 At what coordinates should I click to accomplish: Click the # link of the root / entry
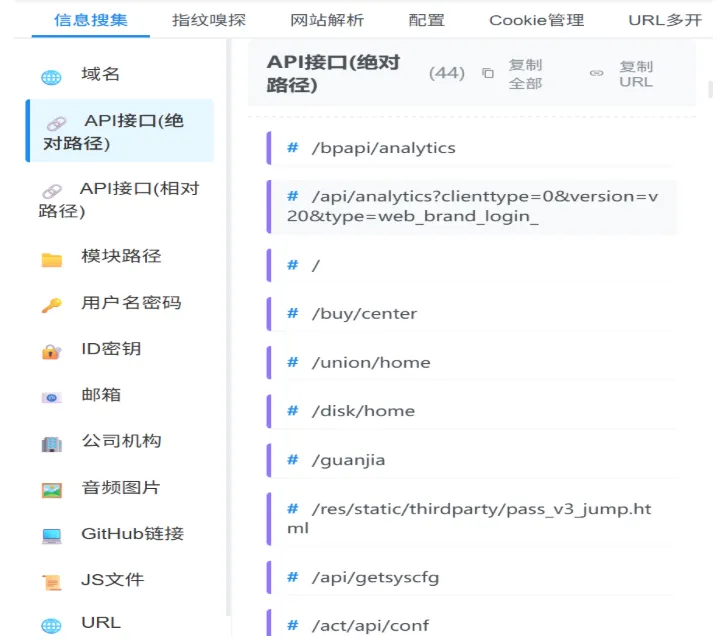coord(293,265)
